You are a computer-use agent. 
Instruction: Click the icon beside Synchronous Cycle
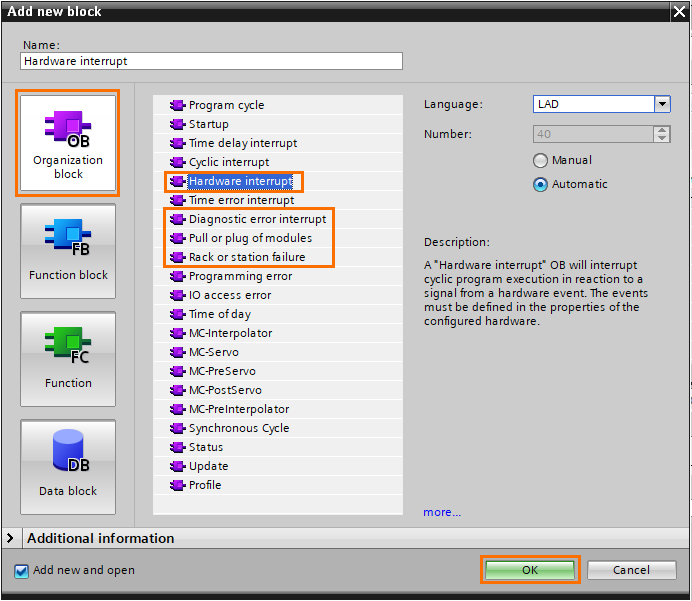click(x=177, y=428)
